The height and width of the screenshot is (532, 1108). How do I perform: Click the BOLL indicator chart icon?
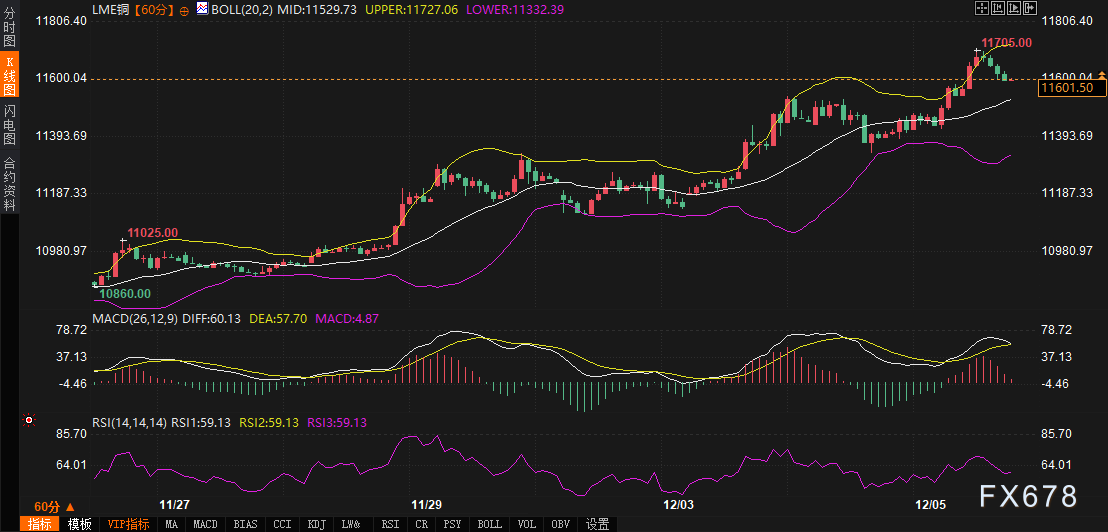point(201,9)
